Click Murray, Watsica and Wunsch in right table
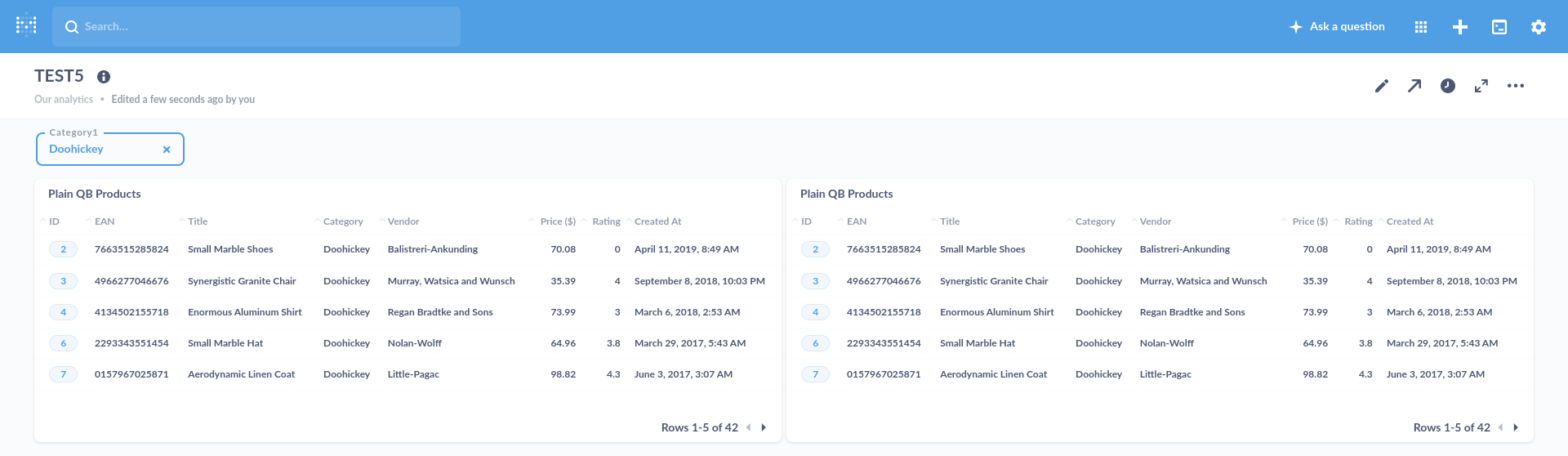 pos(1204,281)
